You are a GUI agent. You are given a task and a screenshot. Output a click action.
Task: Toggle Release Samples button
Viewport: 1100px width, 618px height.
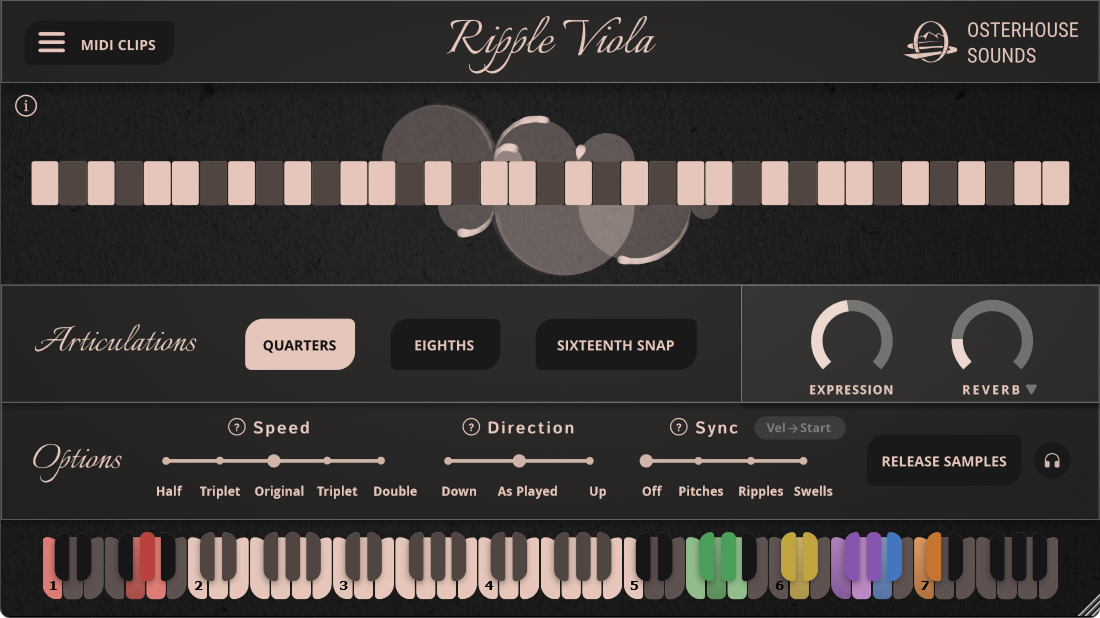[x=944, y=461]
